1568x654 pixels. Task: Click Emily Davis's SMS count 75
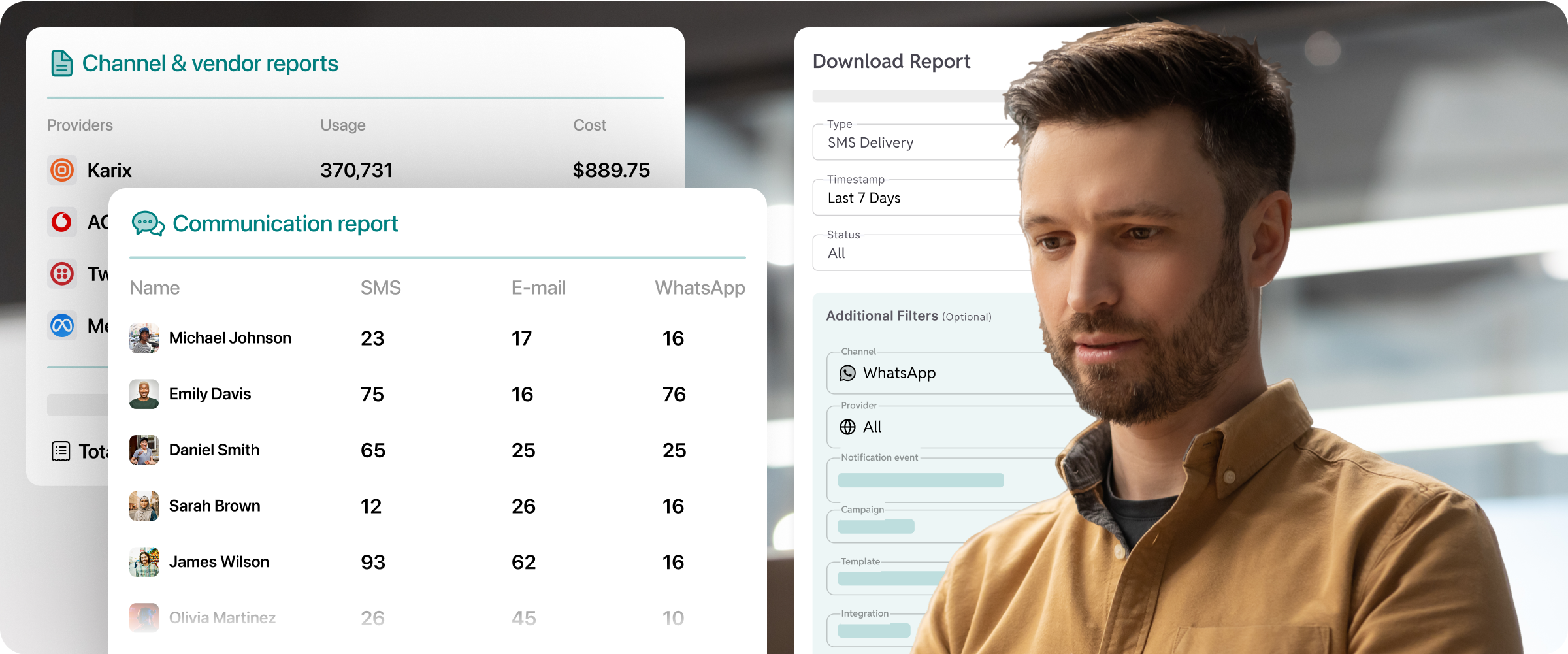pos(372,395)
